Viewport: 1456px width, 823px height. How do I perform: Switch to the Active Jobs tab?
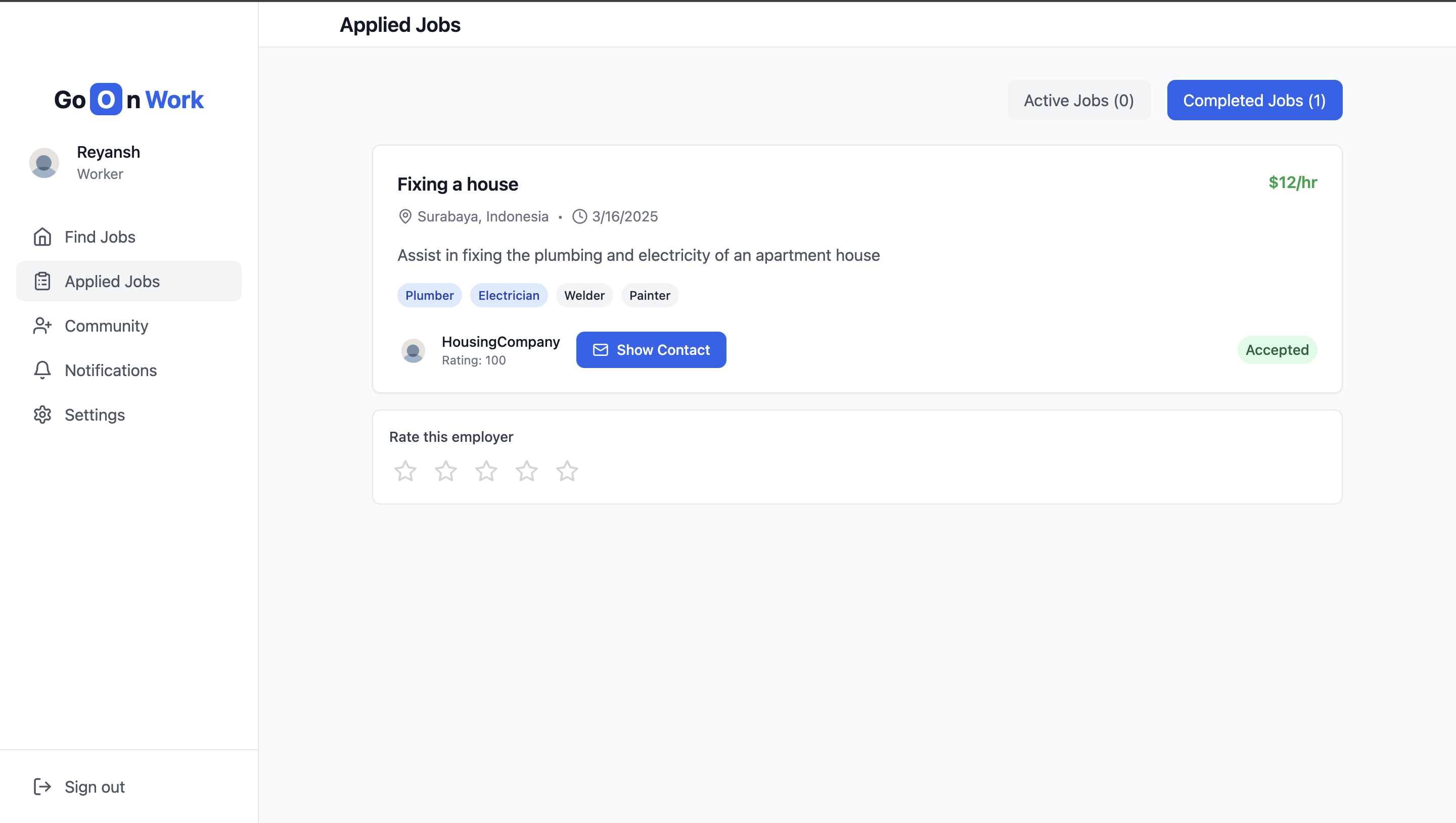(1078, 100)
